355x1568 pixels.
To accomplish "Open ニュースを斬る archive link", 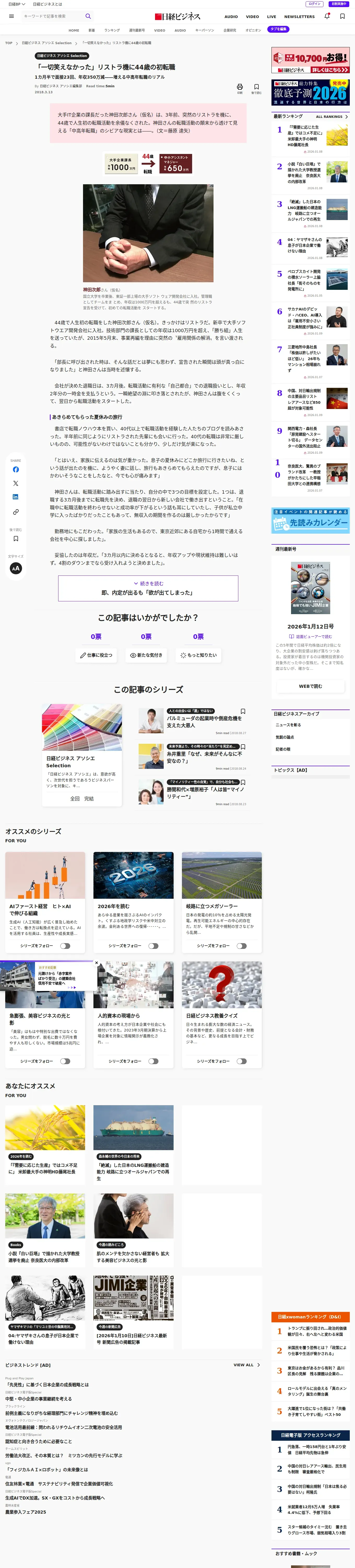I will coord(289,725).
